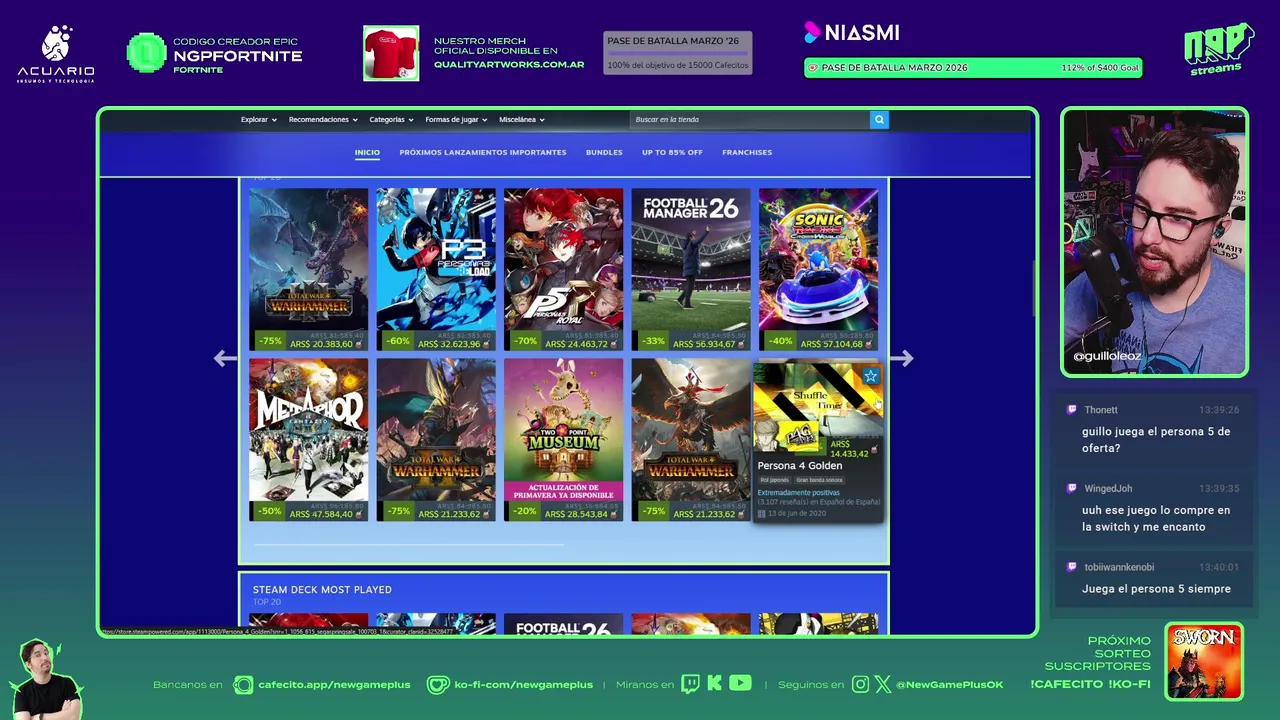The height and width of the screenshot is (720, 1280).
Task: Click the streamer webcam feed
Action: [x=1154, y=242]
